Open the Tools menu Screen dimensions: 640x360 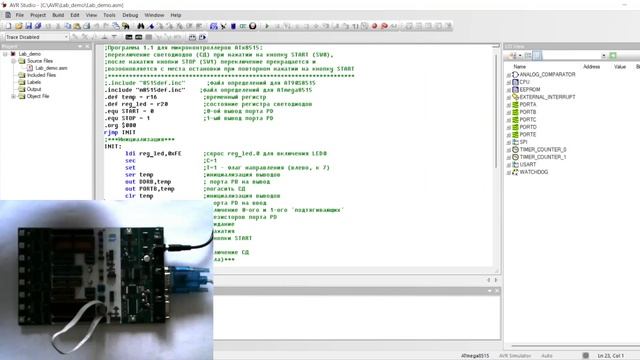[x=109, y=15]
